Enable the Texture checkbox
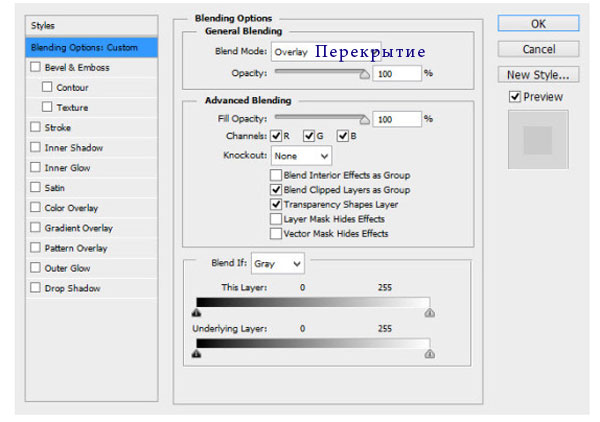This screenshot has height=422, width=600. pos(47,107)
